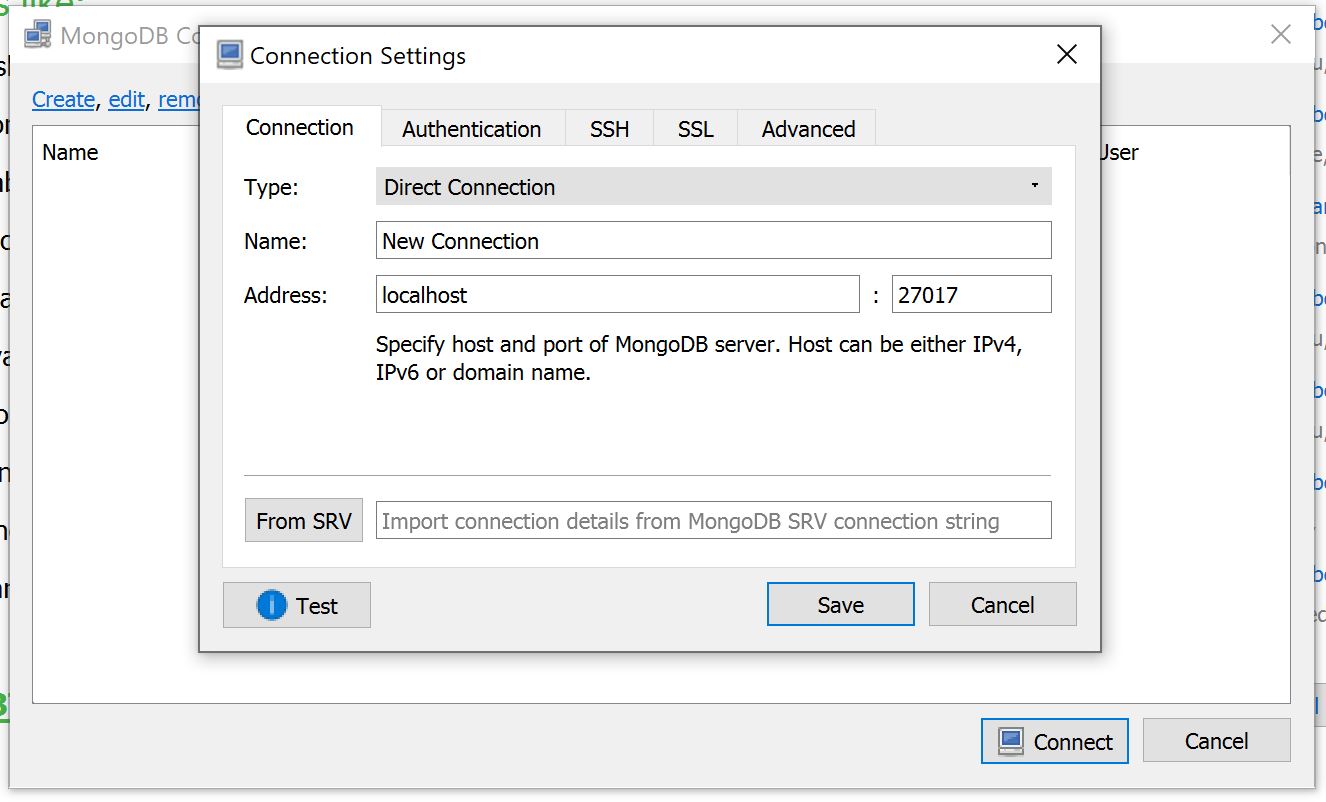
Task: Cancel the Connection Settings dialog
Action: [1003, 605]
